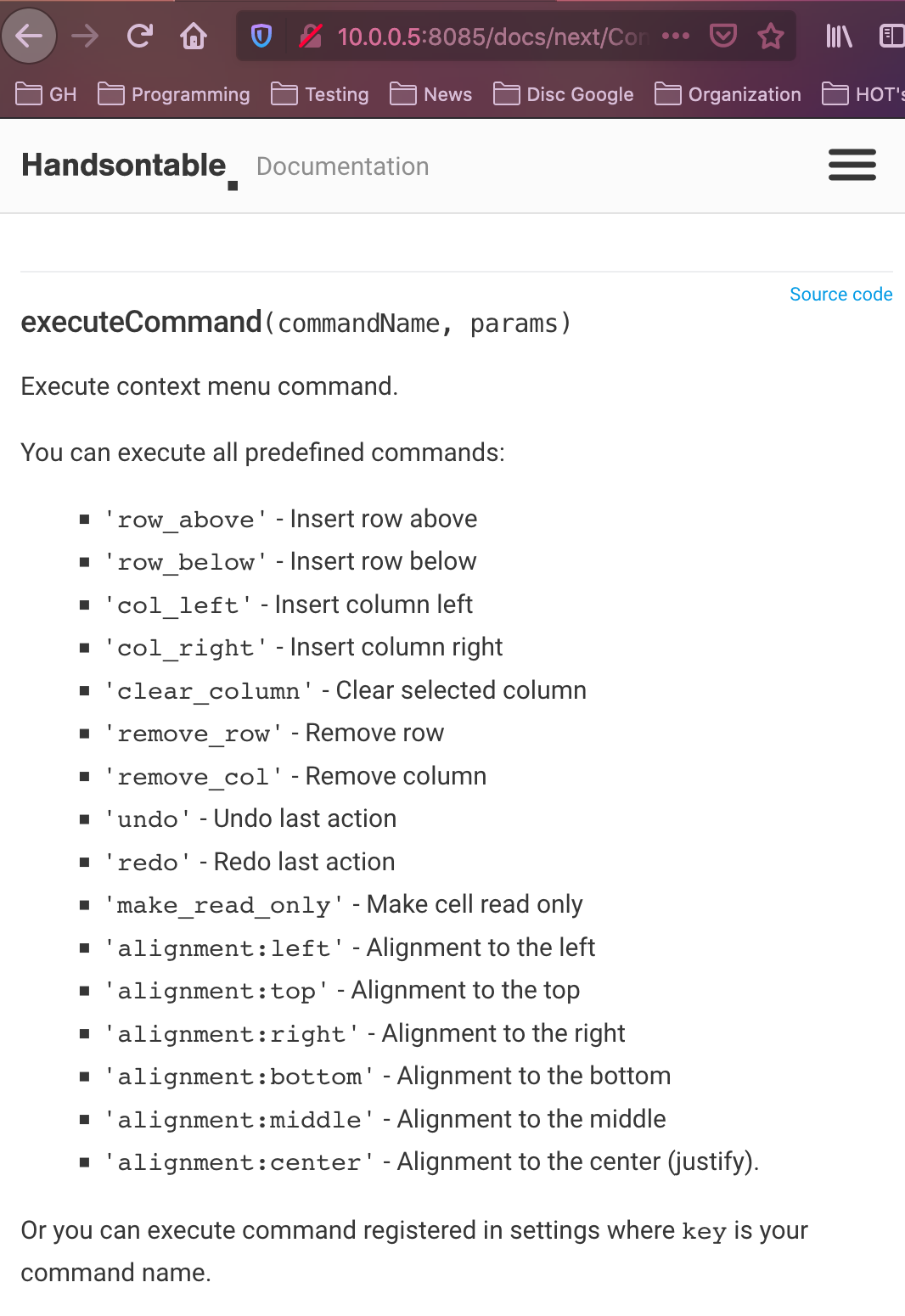Open the GH bookmarks folder
Screen dimensions: 905x1316
pyautogui.click(x=44, y=94)
